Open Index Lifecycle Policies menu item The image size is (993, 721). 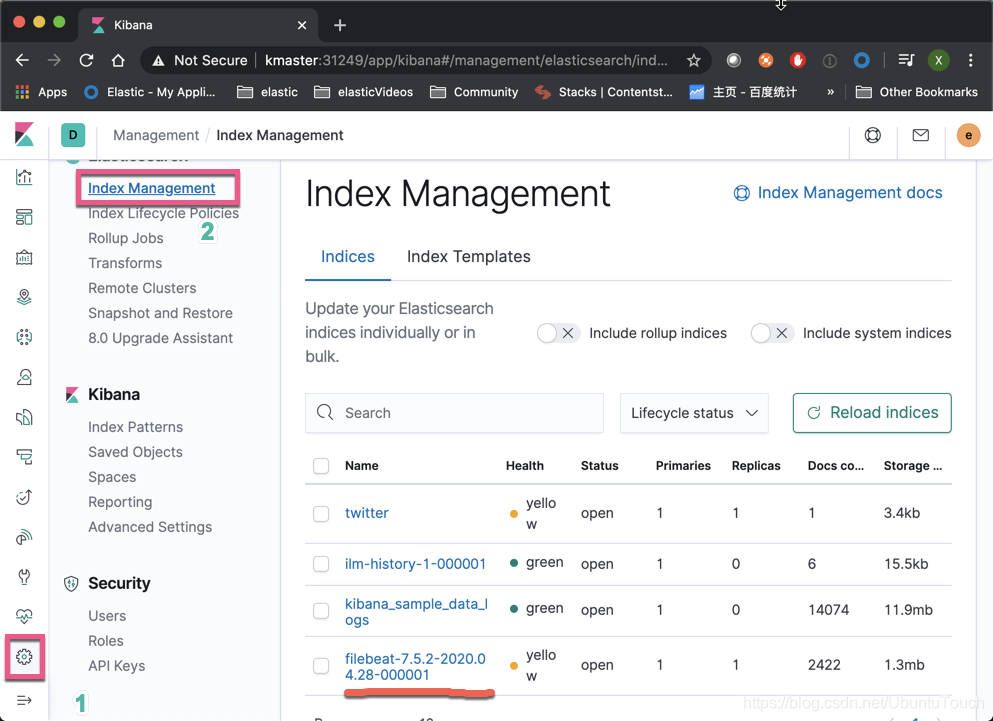pyautogui.click(x=163, y=214)
